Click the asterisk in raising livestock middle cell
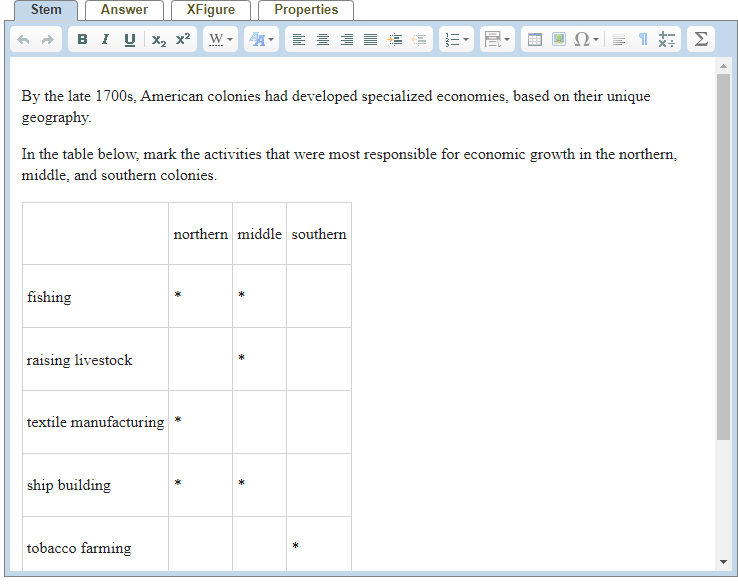This screenshot has height=584, width=738. click(x=241, y=358)
